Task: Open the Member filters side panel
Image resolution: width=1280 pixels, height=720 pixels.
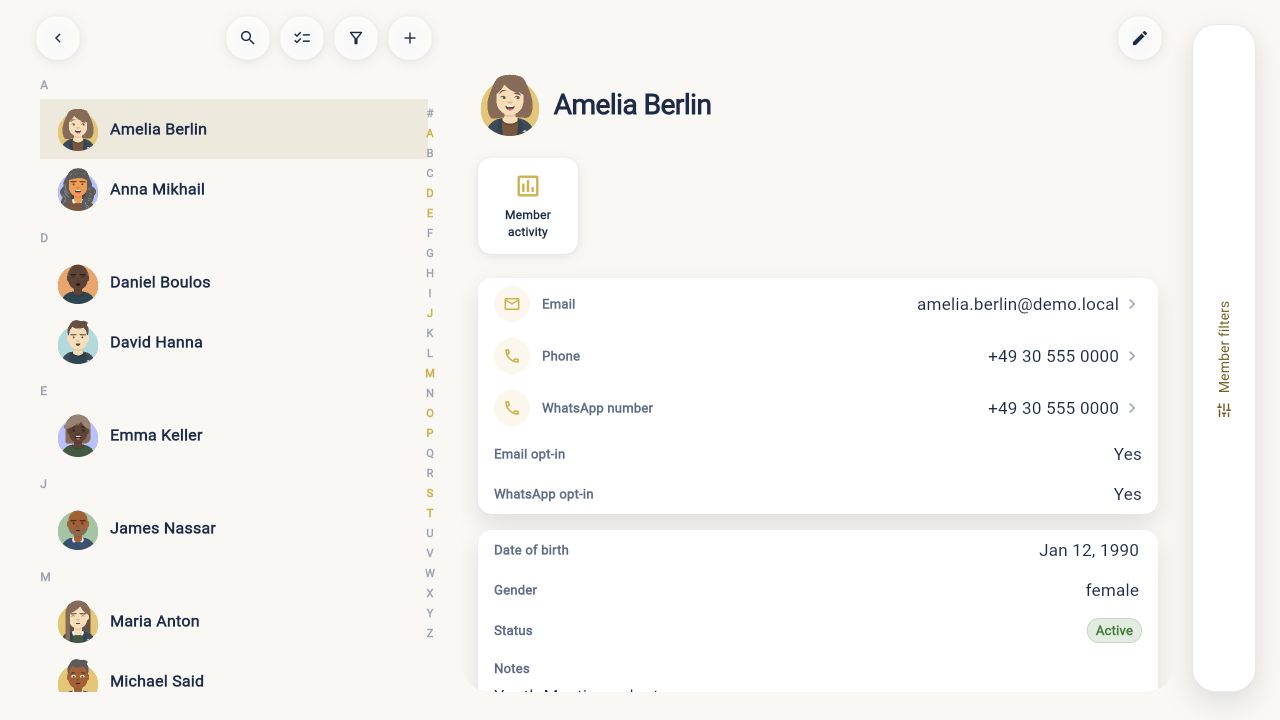Action: pos(1224,358)
